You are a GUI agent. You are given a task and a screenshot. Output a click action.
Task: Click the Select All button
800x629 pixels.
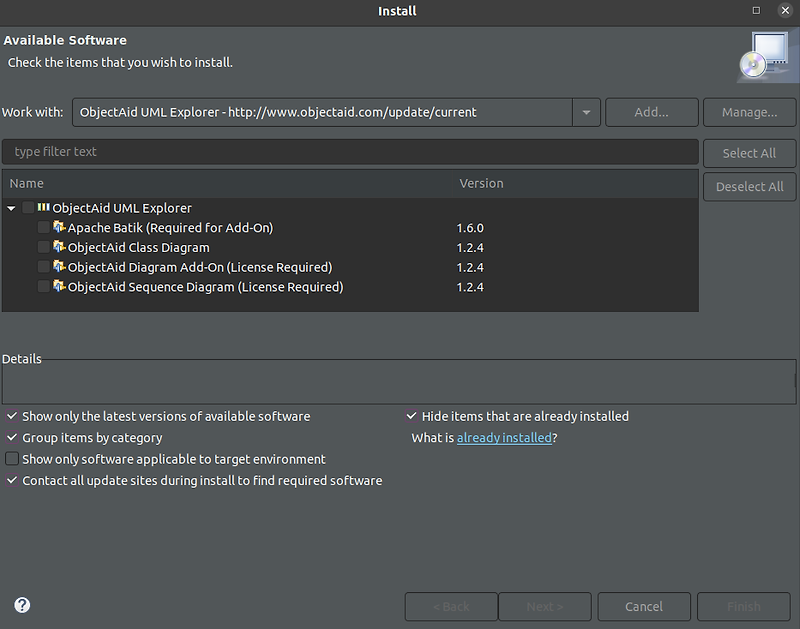[x=749, y=153]
